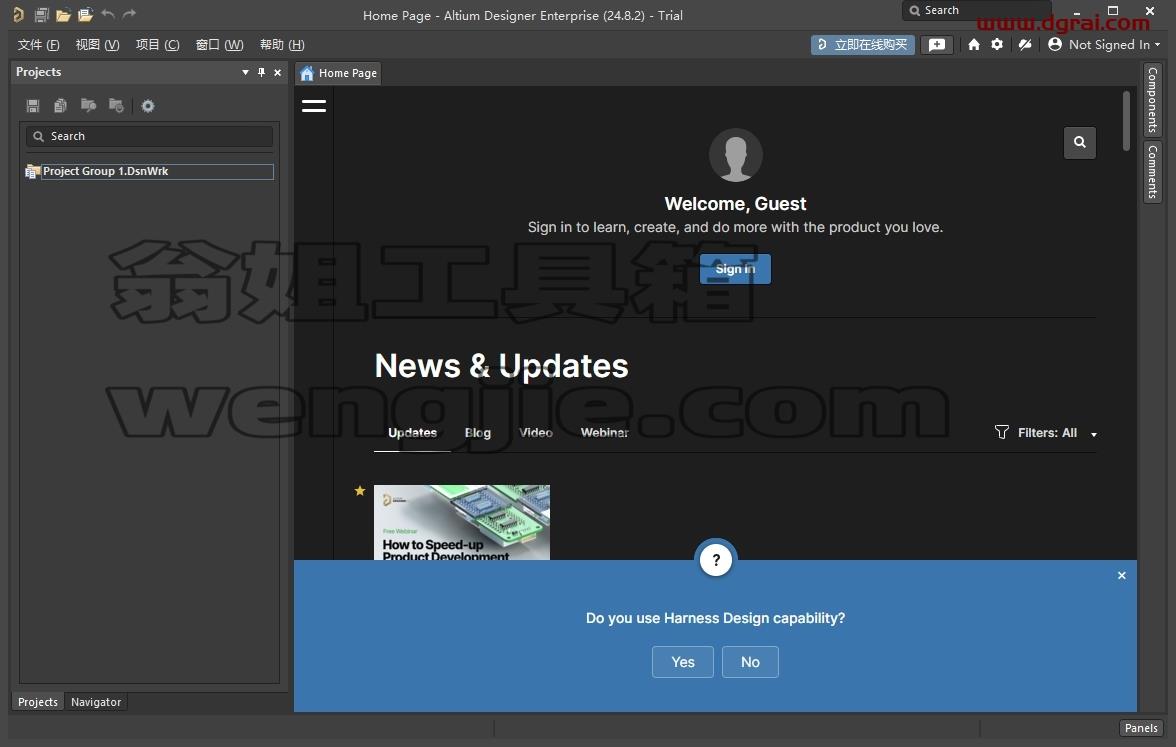The height and width of the screenshot is (747, 1176).
Task: Click the top title bar Search field
Action: pyautogui.click(x=976, y=10)
